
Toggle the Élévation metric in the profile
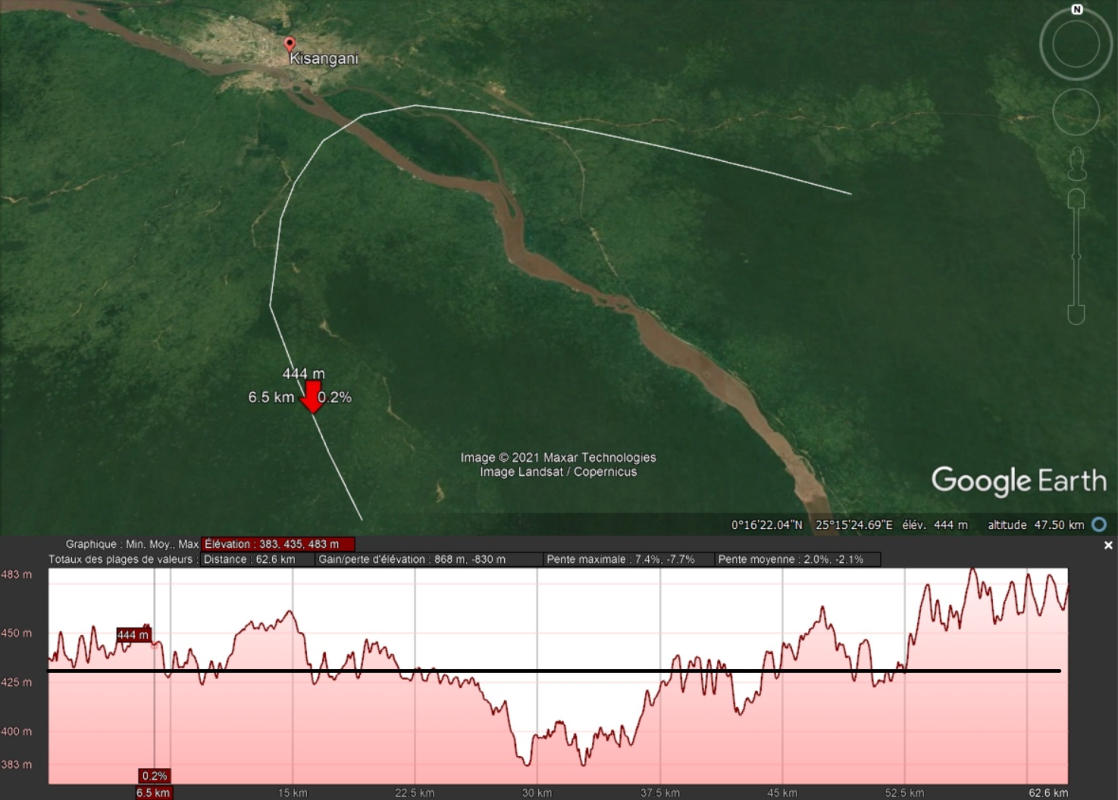click(x=277, y=544)
